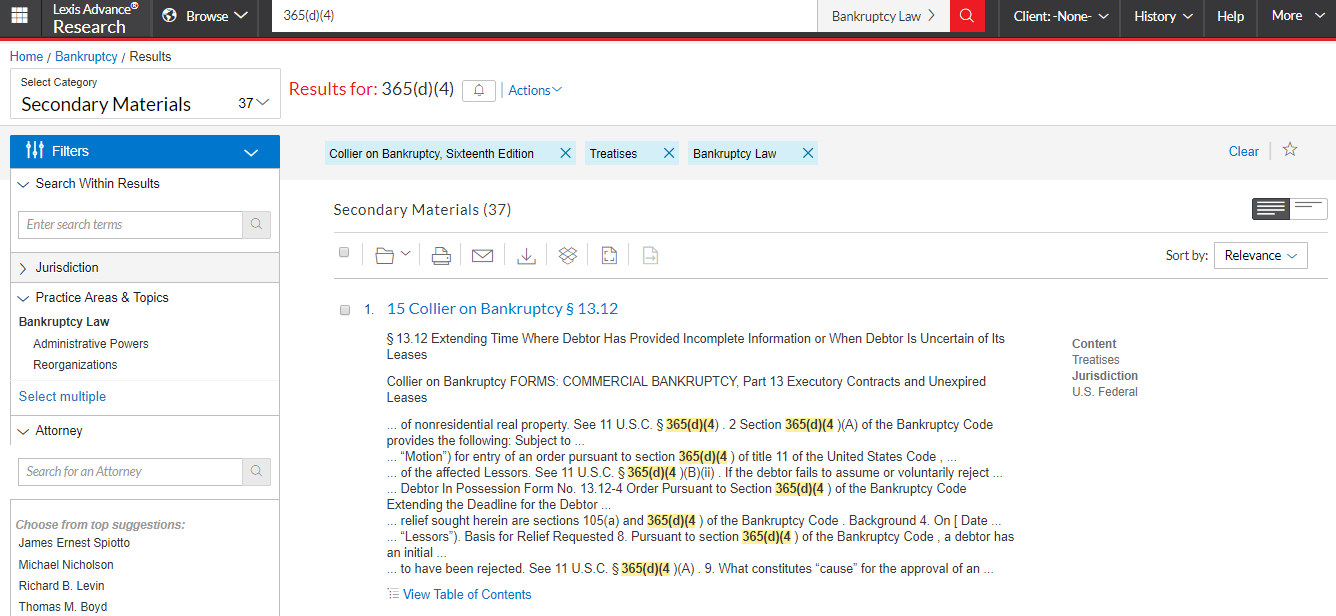Filter by Administrative Powers topic
Image resolution: width=1336 pixels, height=616 pixels.
pyautogui.click(x=91, y=343)
